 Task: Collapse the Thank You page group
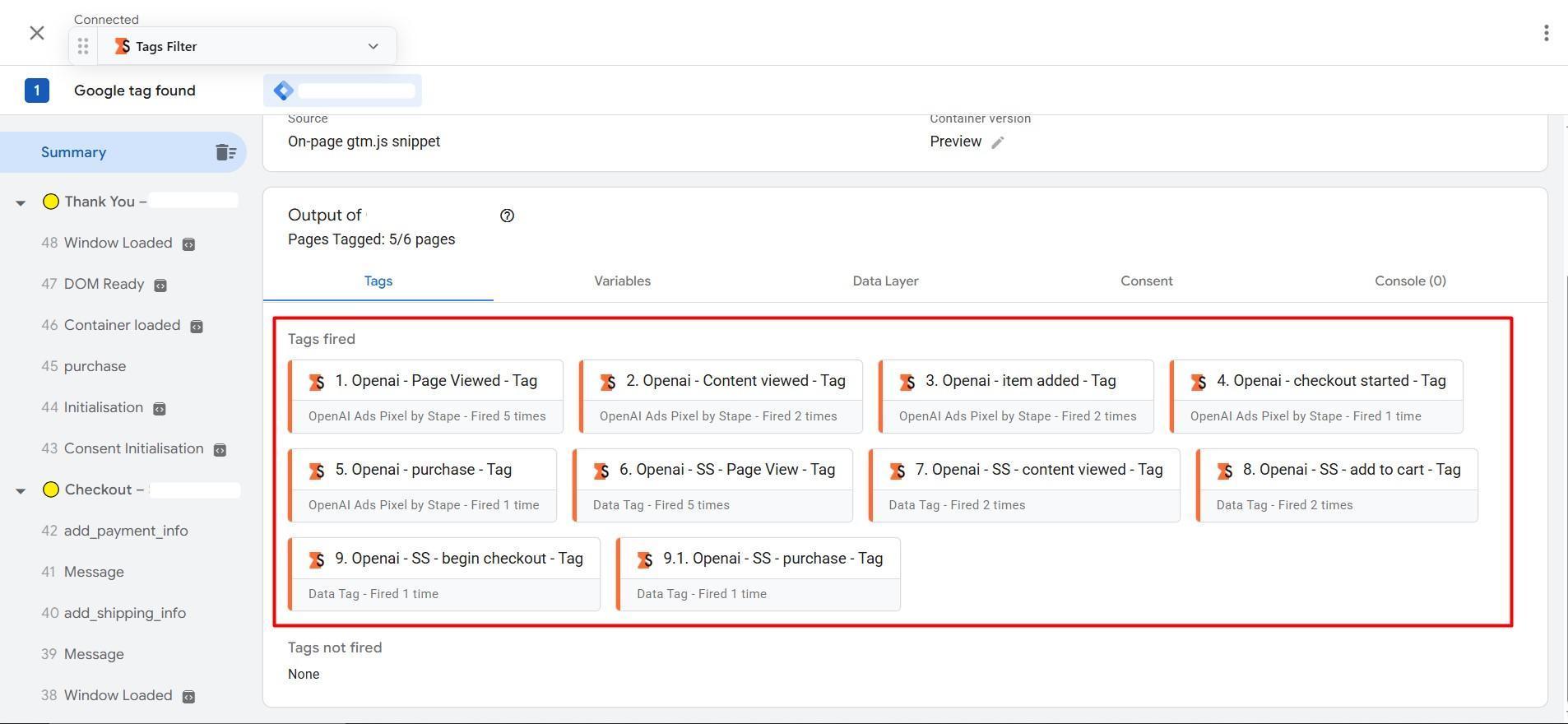(x=21, y=202)
